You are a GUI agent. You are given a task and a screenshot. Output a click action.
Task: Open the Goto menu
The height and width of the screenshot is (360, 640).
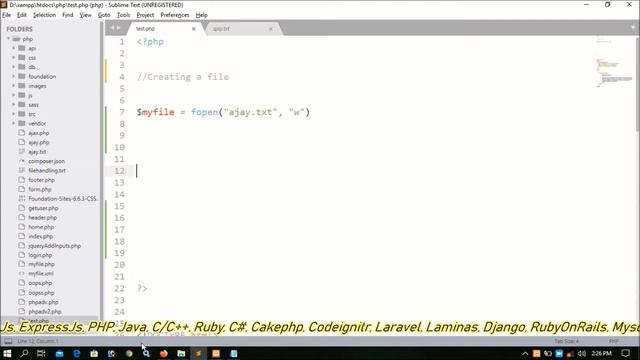pos(104,15)
